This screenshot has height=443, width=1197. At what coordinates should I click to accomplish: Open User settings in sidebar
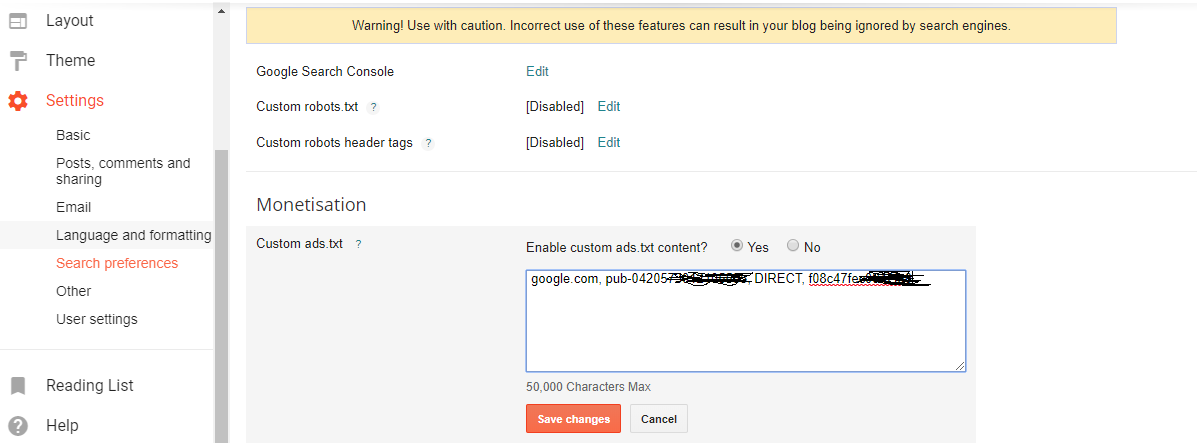pos(97,319)
